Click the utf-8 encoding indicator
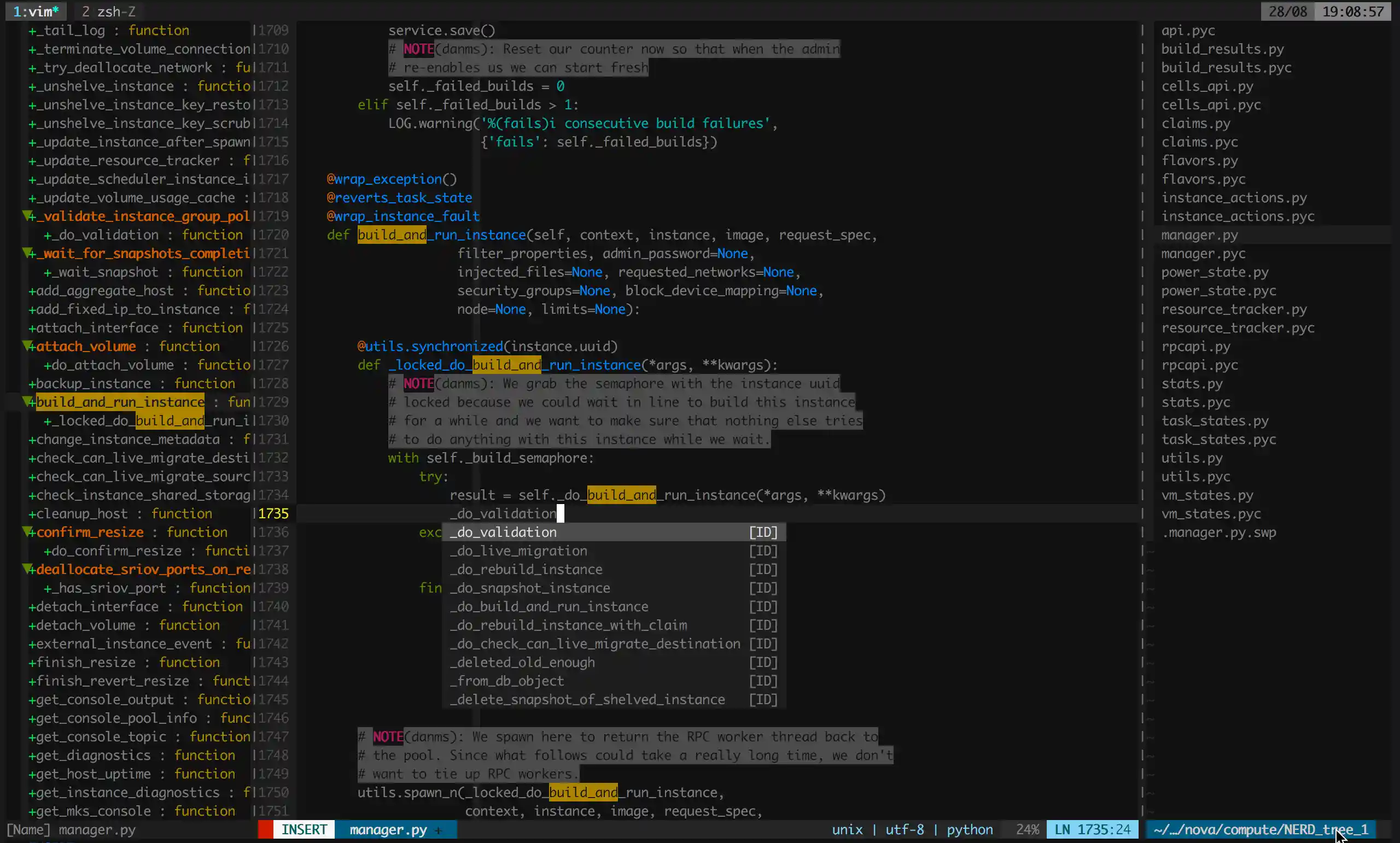The width and height of the screenshot is (1400, 843). [904, 829]
